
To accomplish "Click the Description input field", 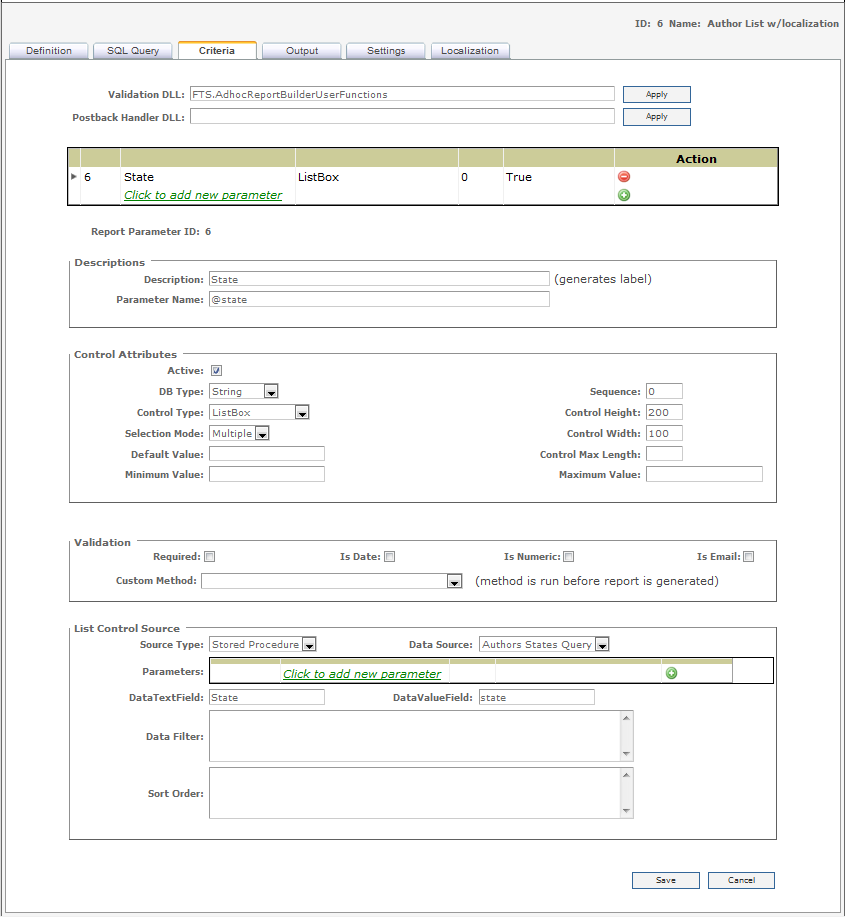I will [379, 279].
